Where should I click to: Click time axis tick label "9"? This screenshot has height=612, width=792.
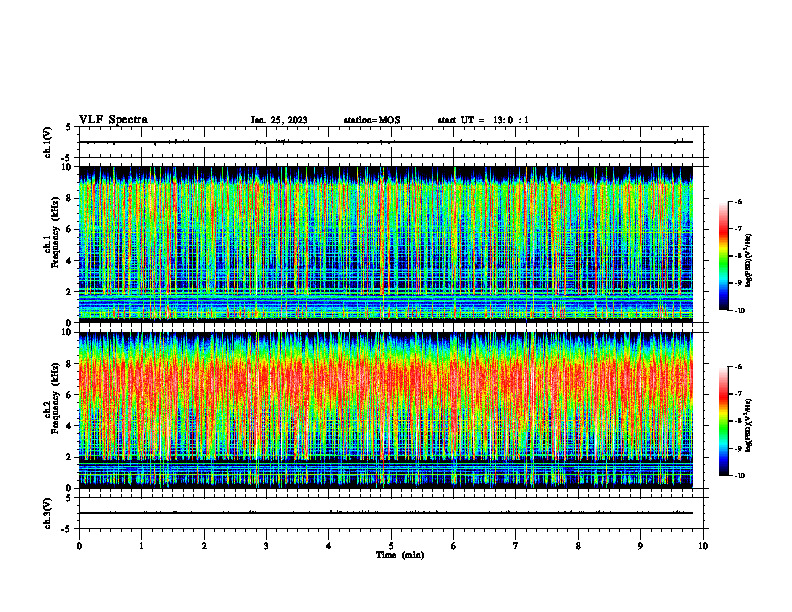640,546
